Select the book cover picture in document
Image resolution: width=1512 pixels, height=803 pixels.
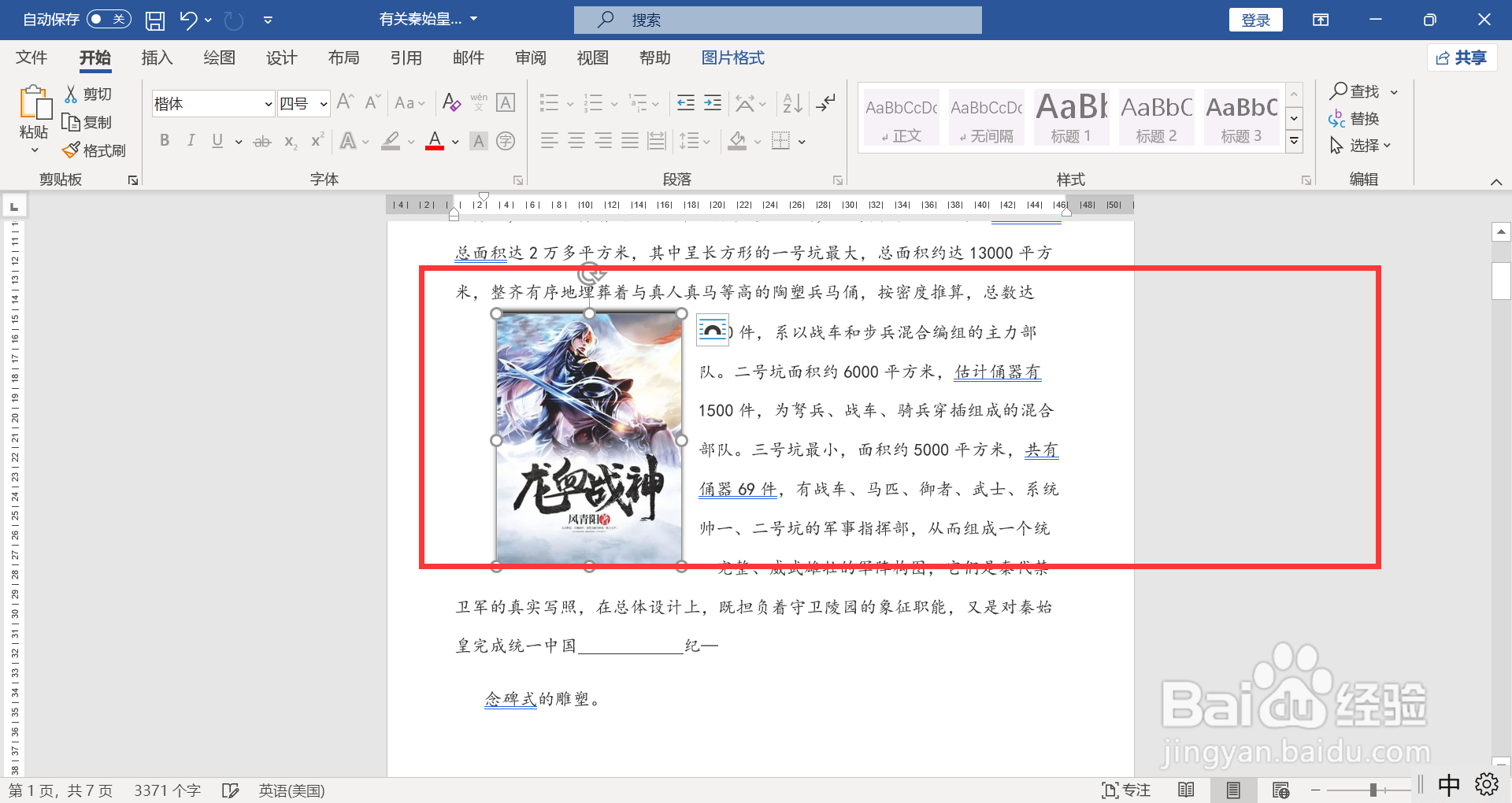pyautogui.click(x=589, y=439)
